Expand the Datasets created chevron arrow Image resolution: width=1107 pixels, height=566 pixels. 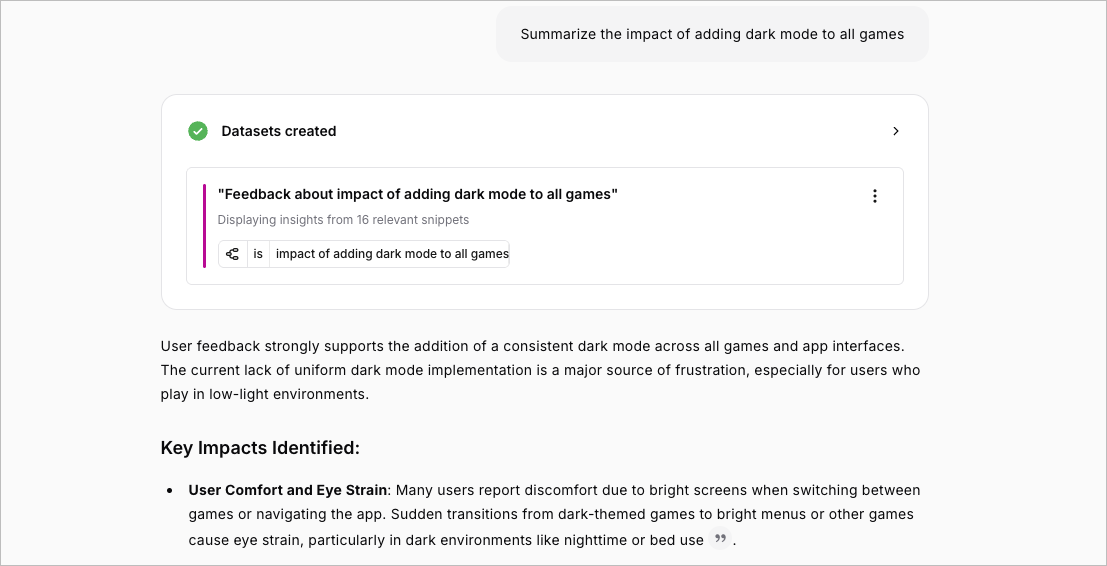coord(896,131)
